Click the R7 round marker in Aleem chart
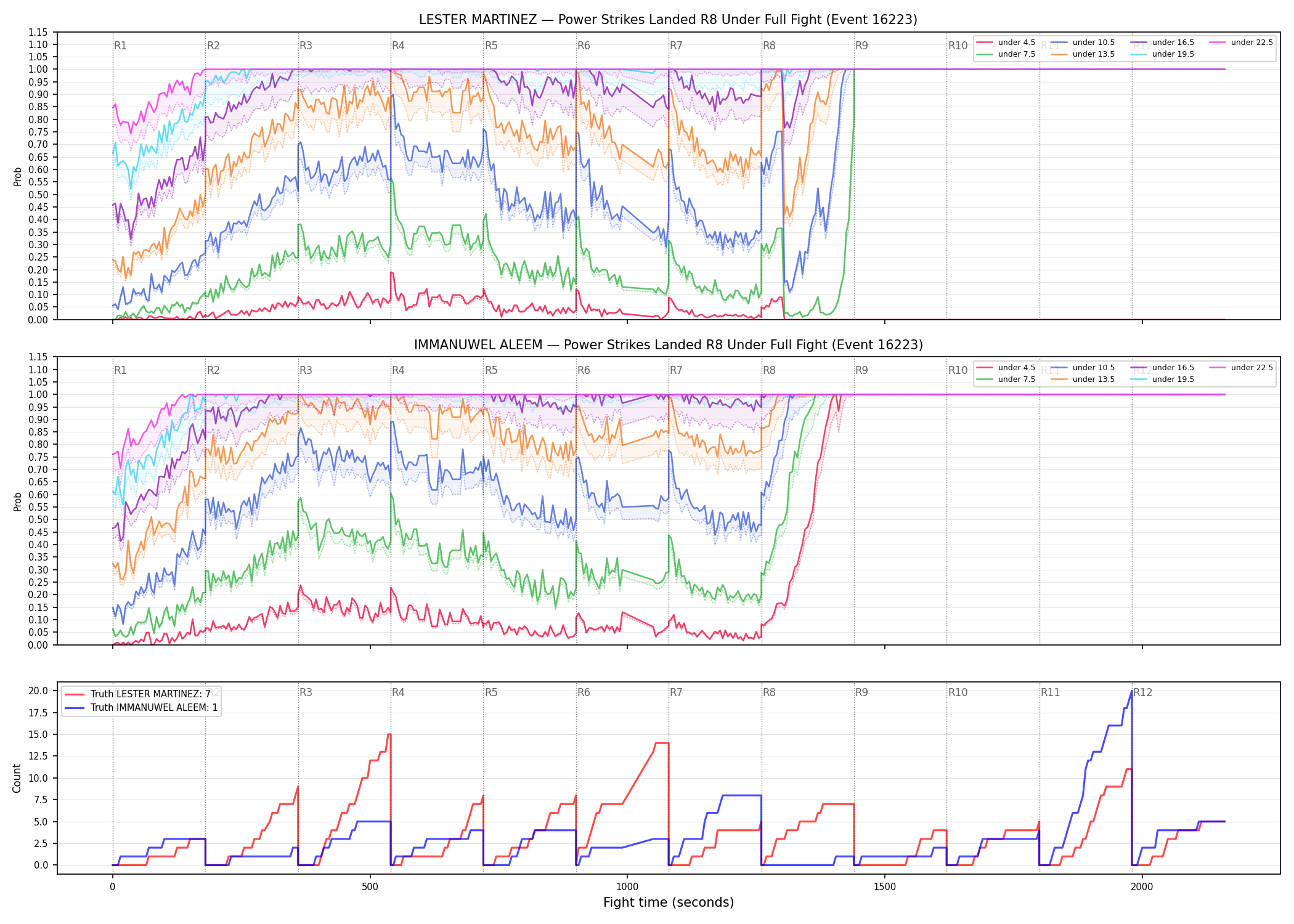Viewport: 1294px width, 924px height. coord(676,370)
